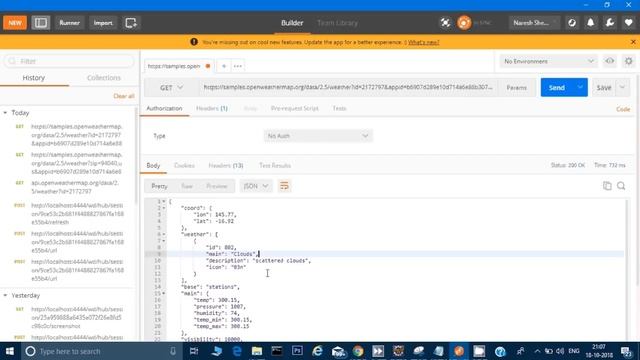Viewport: 640px width, 360px height.
Task: Click the Code link
Action: pos(623,109)
